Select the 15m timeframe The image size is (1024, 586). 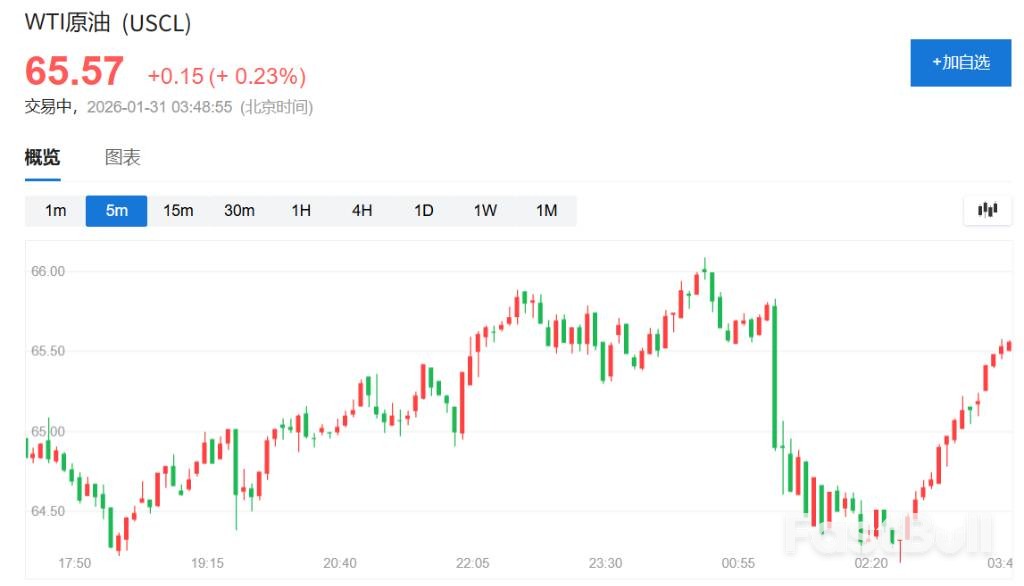(x=178, y=210)
